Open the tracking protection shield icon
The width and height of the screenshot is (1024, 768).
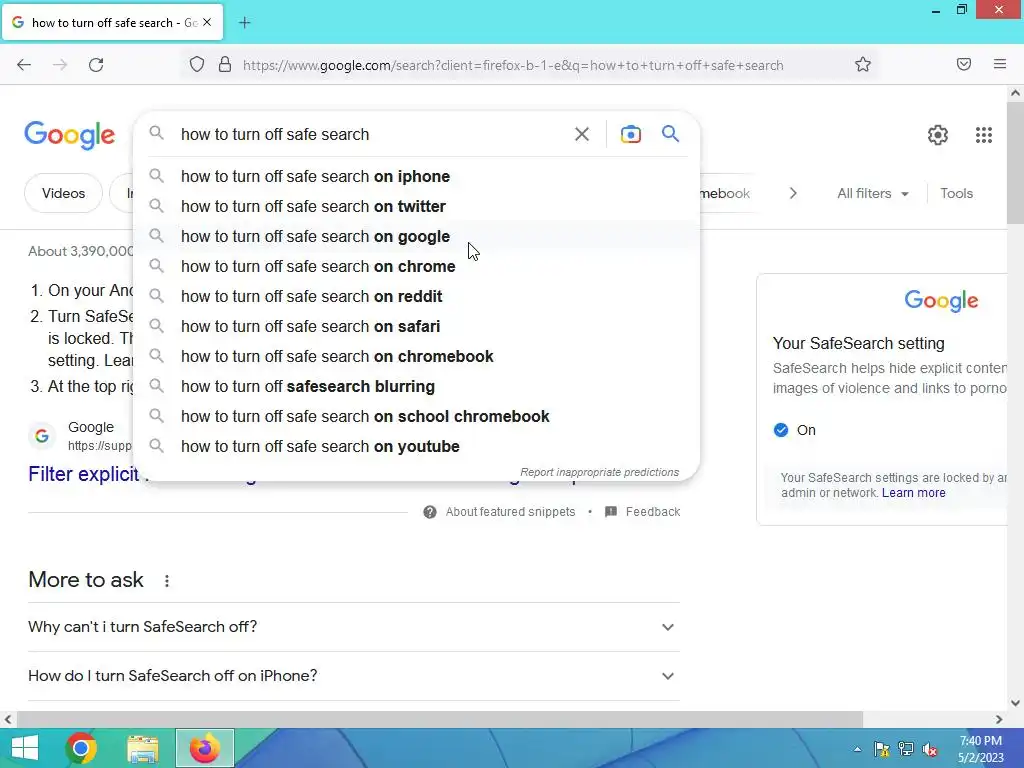tap(197, 65)
